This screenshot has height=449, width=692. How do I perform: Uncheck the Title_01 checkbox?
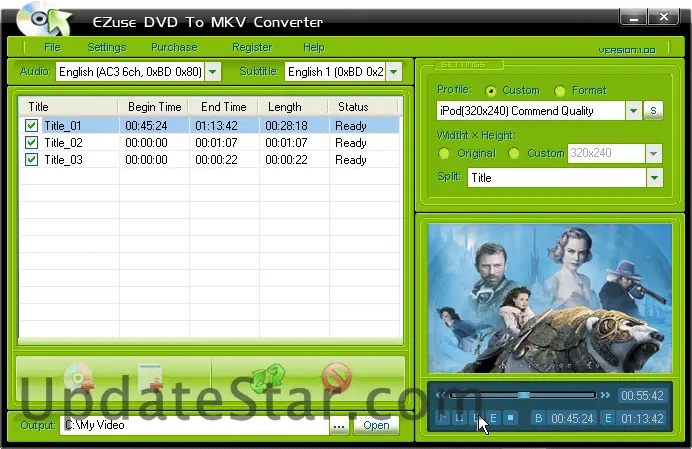click(31, 125)
